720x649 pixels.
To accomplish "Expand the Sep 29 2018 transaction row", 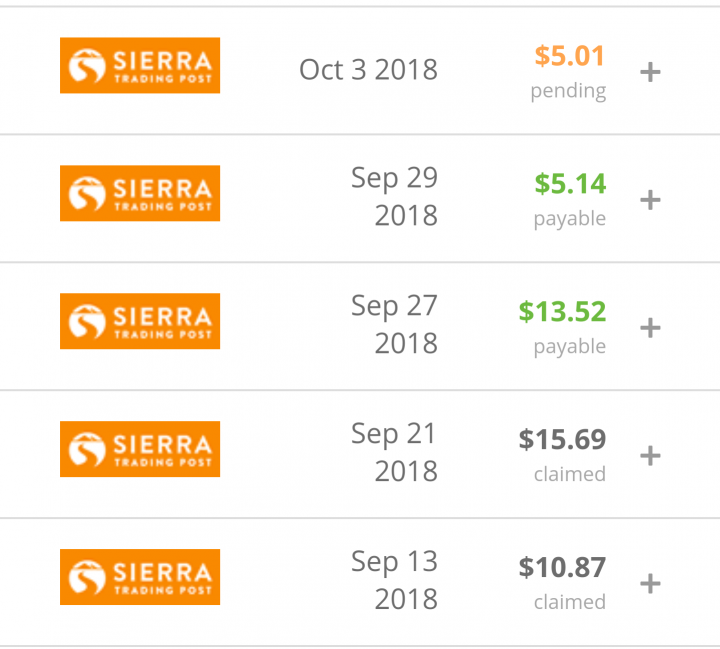I will (x=650, y=200).
